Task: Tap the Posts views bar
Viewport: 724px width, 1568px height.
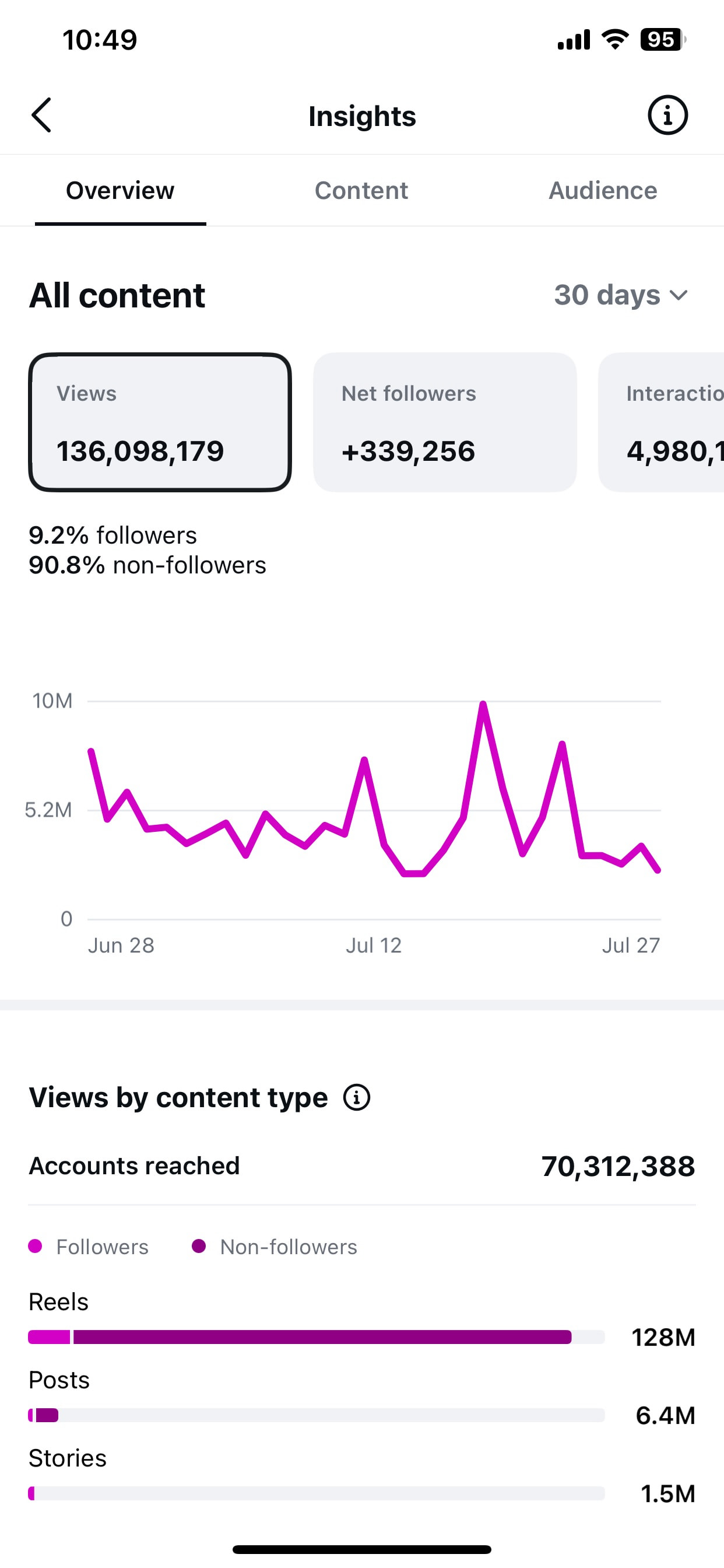Action: [317, 1415]
